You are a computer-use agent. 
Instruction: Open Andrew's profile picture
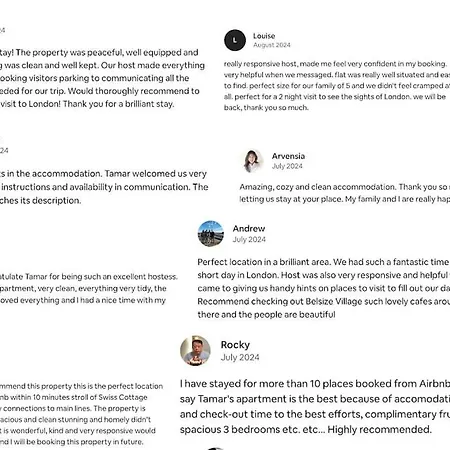pyautogui.click(x=210, y=233)
